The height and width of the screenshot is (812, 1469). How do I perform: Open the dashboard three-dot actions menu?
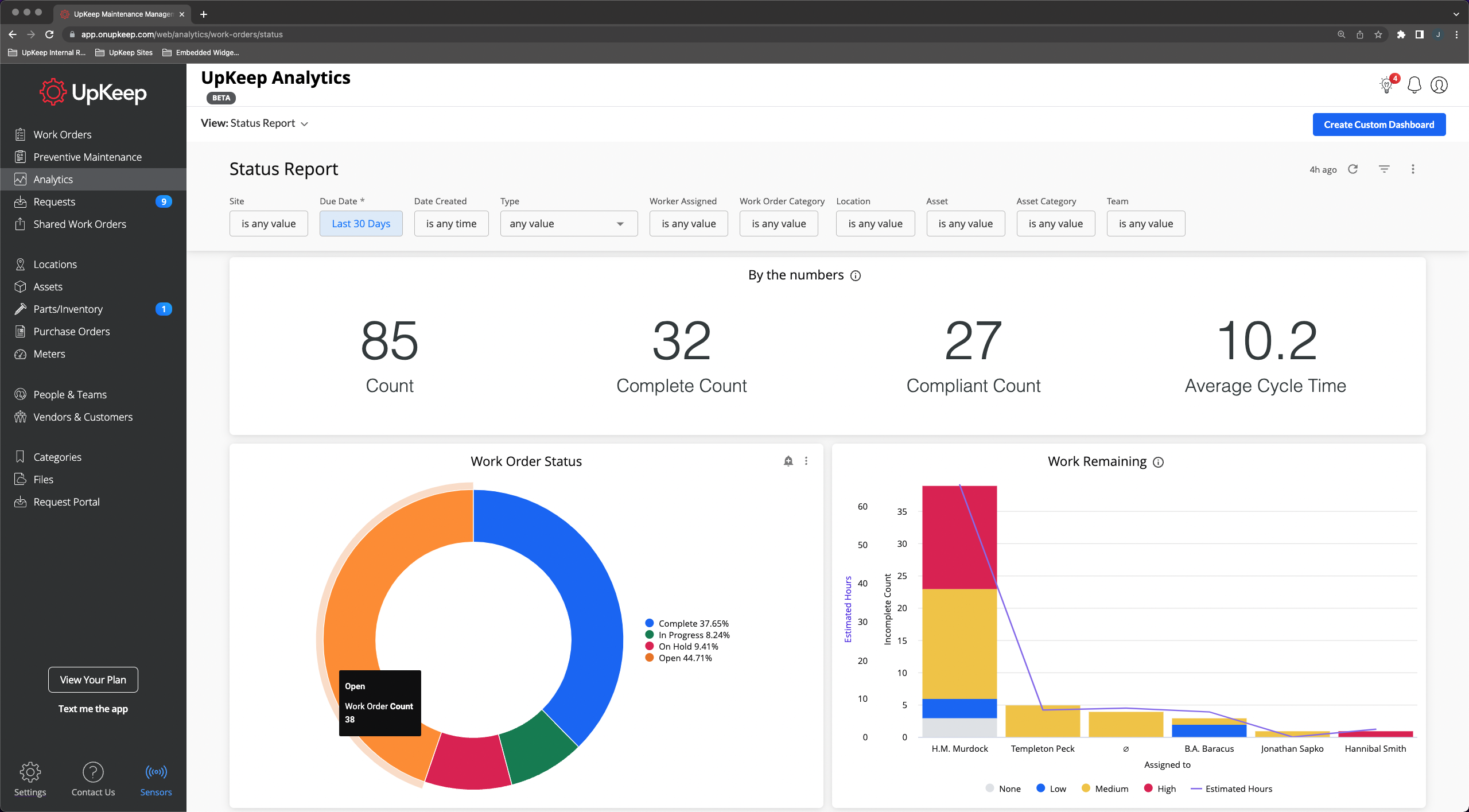pos(1413,169)
